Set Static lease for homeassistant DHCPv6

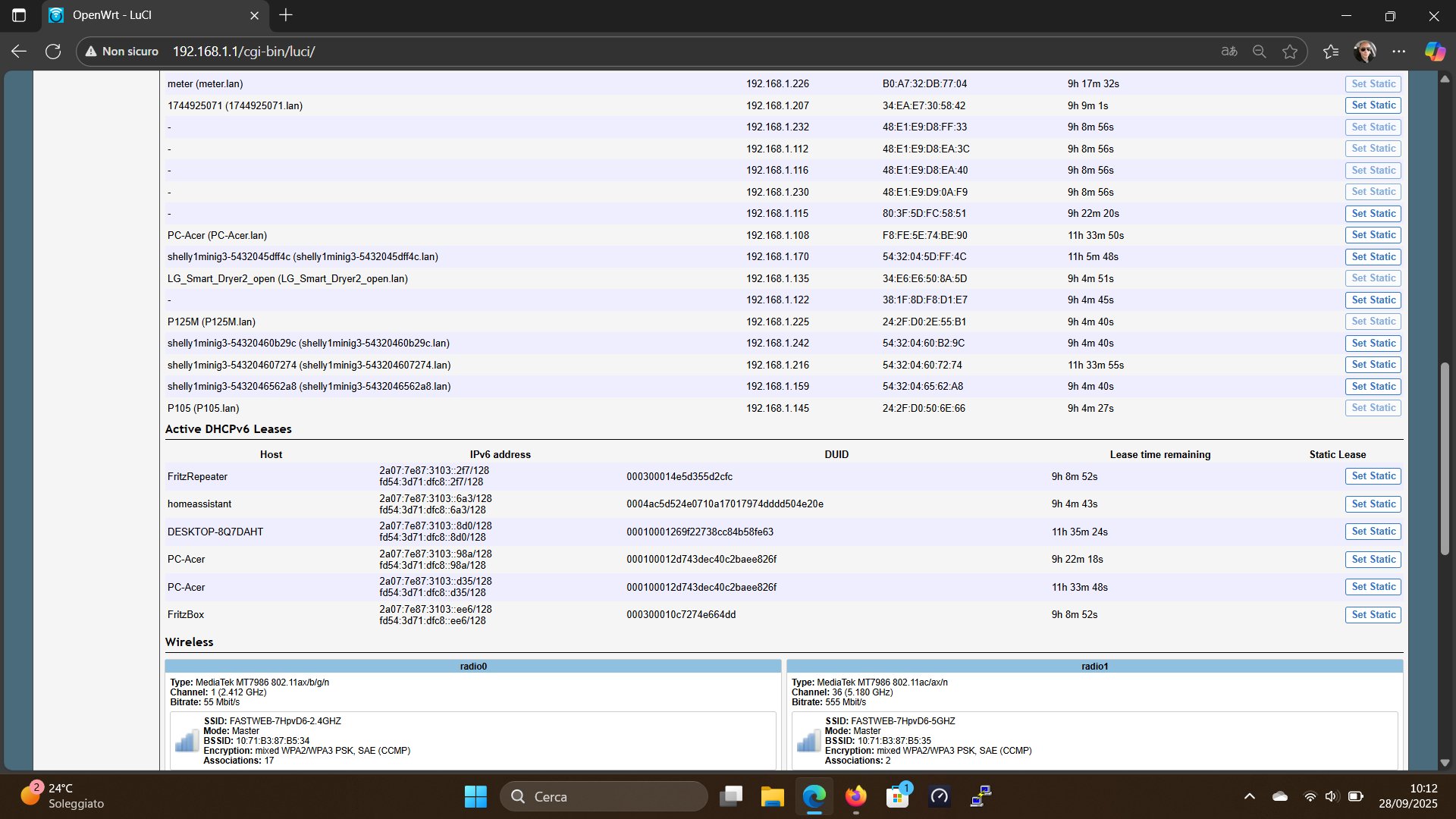[1373, 504]
